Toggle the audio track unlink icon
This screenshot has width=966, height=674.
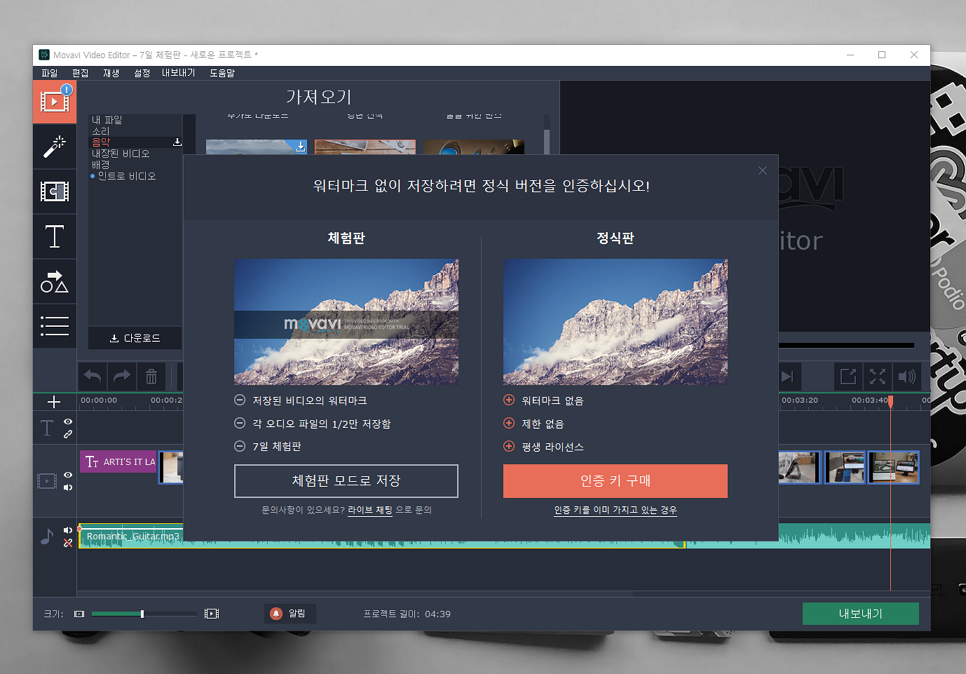[x=68, y=543]
